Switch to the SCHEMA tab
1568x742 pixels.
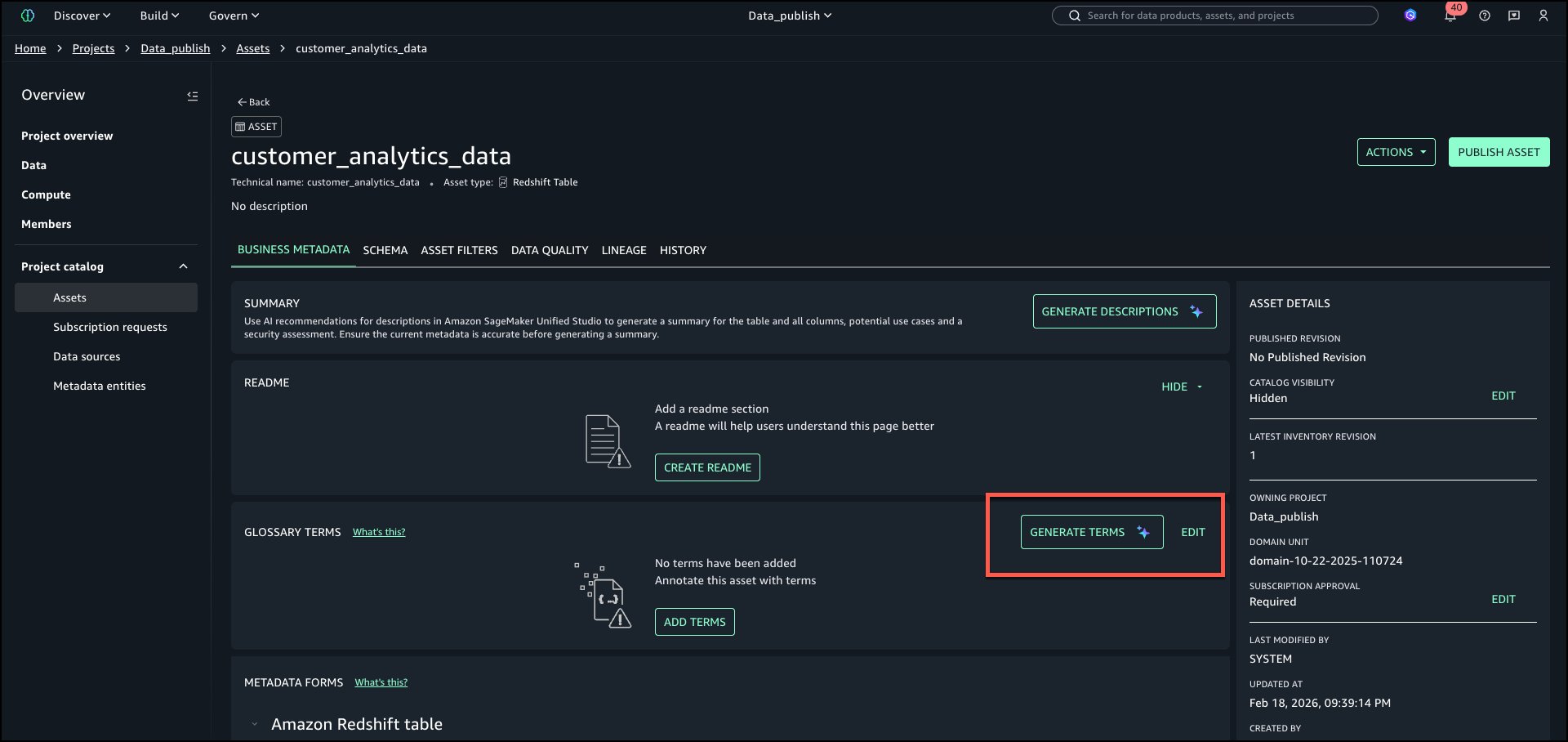click(x=385, y=250)
